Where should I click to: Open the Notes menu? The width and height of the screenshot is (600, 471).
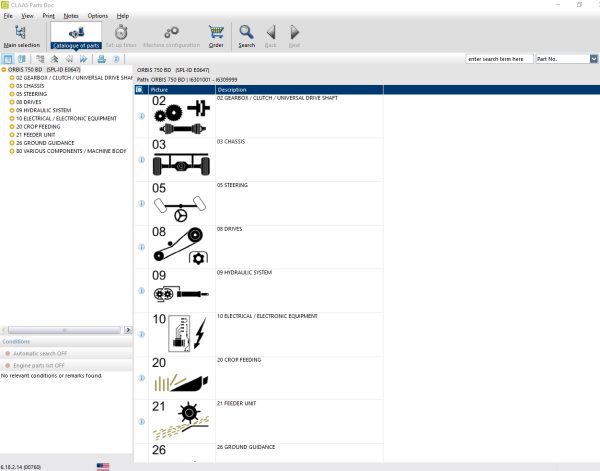(71, 16)
